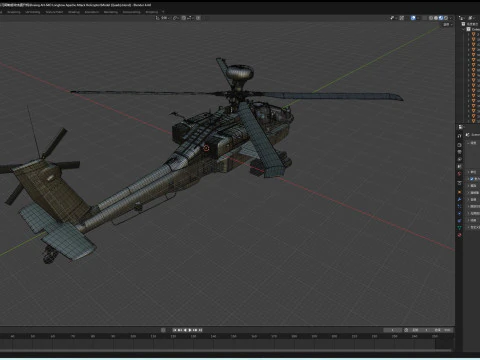Open the Particles properties tab
The width and height of the screenshot is (480, 360).
click(459, 206)
